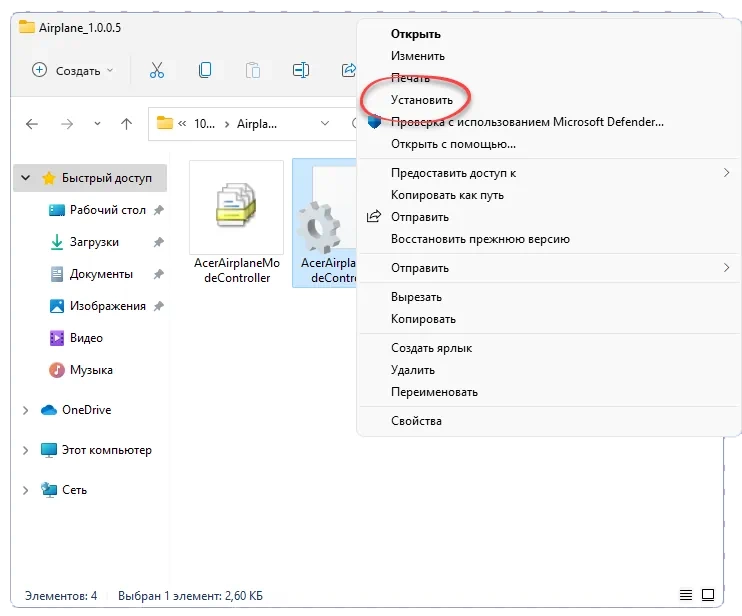Go up one folder level arrow
The height and width of the screenshot is (616, 742).
(x=126, y=124)
